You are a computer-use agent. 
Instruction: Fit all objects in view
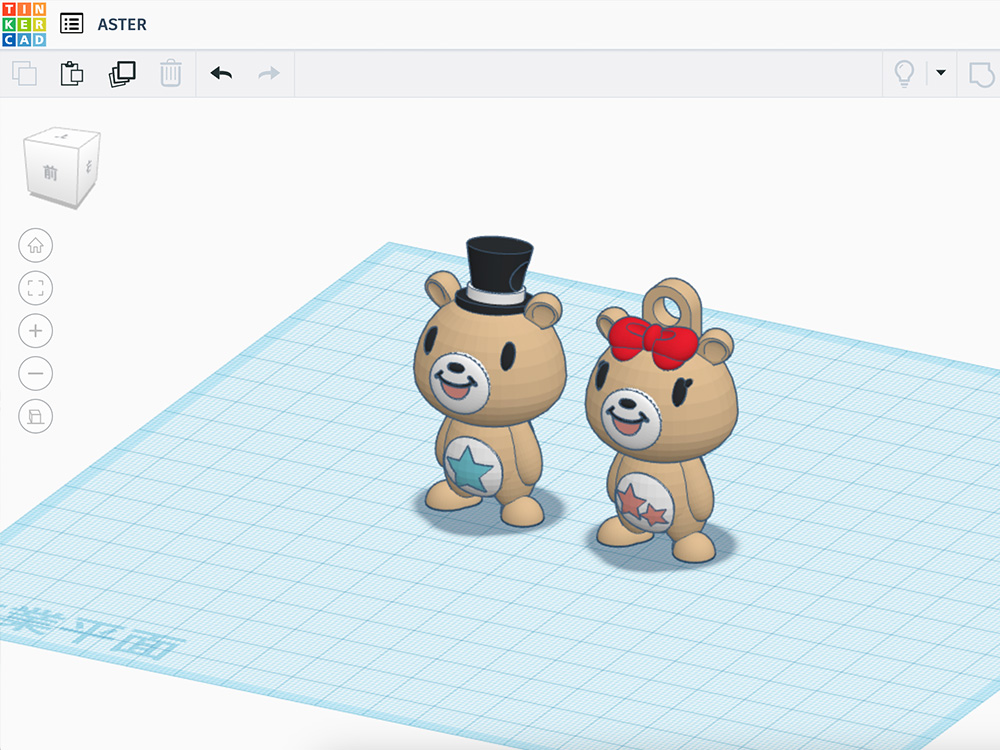tap(36, 288)
